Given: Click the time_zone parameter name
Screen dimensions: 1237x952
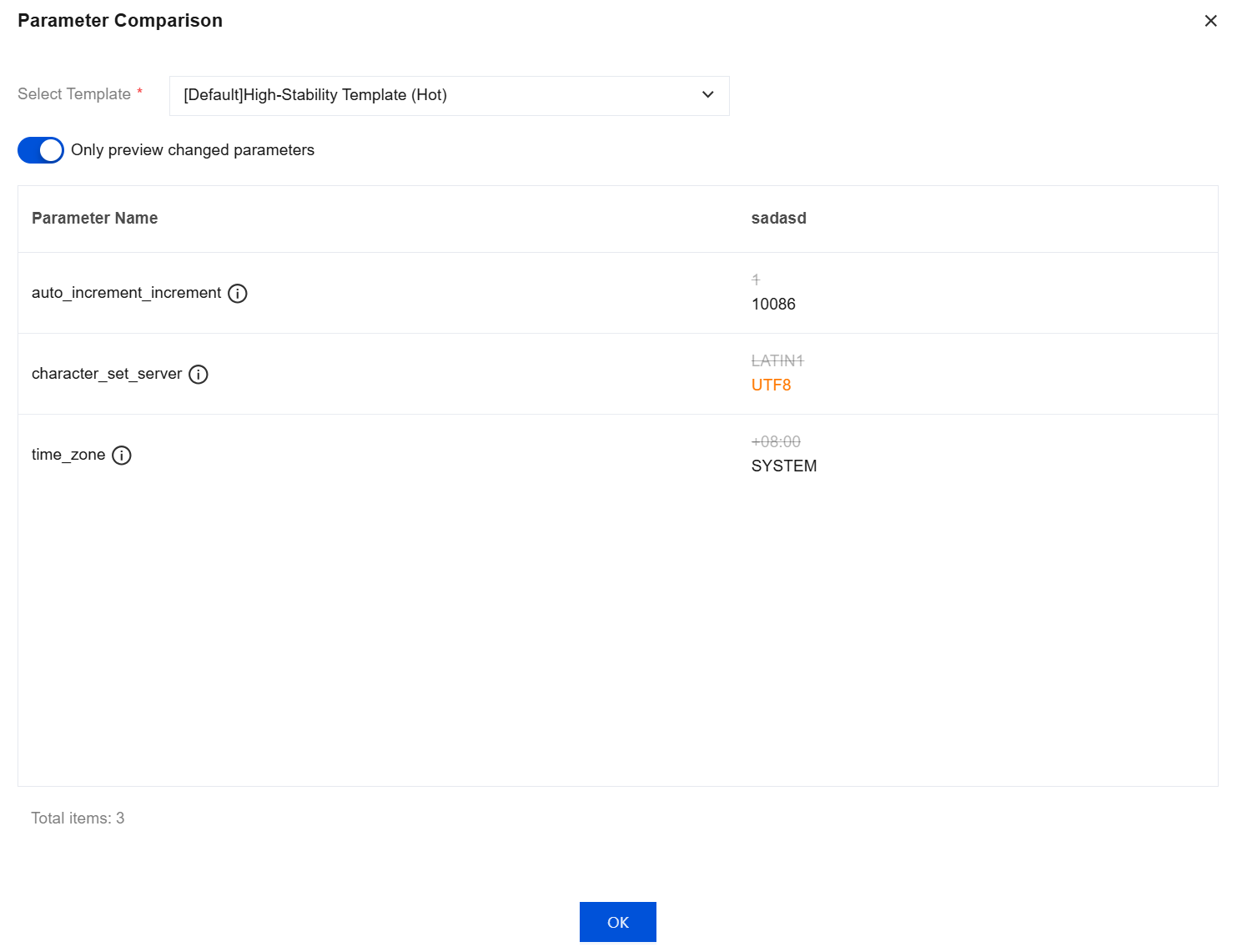Looking at the screenshot, I should click(x=68, y=455).
